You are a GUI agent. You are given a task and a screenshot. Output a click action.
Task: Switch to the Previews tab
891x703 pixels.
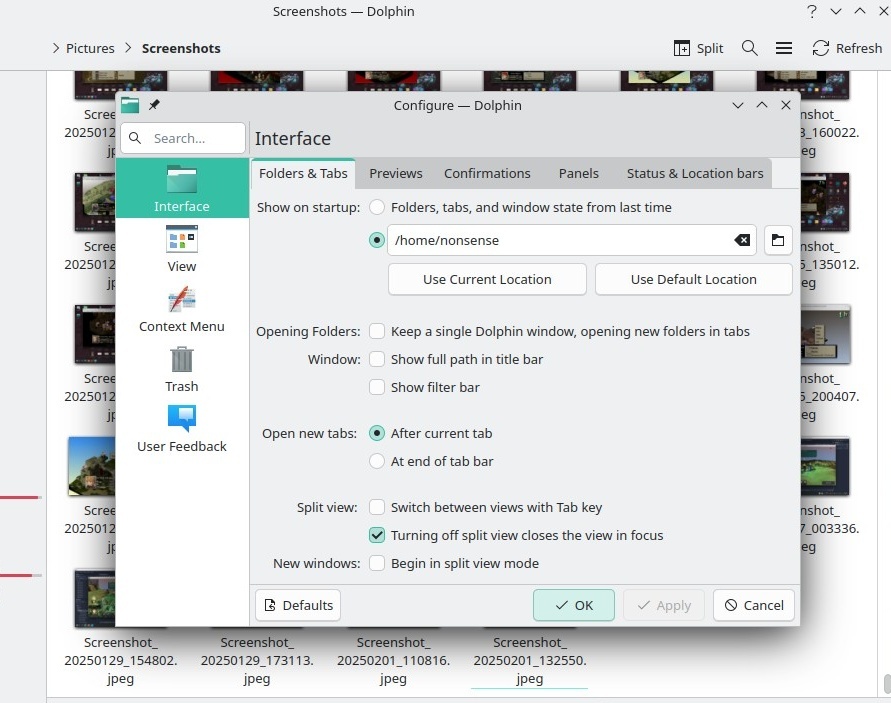395,173
